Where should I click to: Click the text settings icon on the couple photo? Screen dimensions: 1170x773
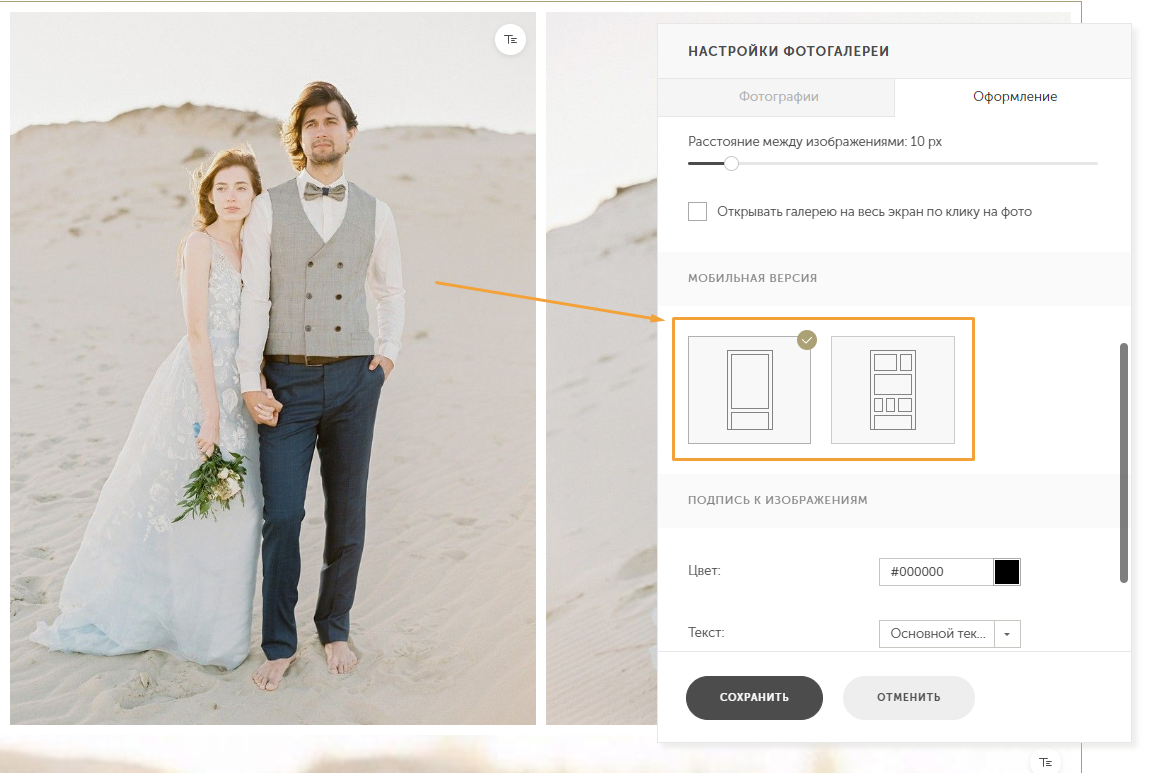coord(511,39)
